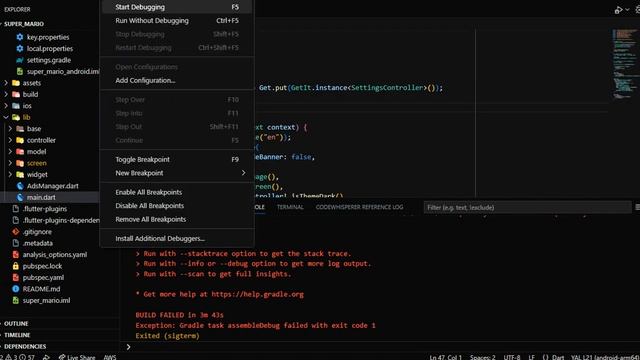Click Live Share status bar icon
The image size is (640, 360).
(x=62, y=357)
